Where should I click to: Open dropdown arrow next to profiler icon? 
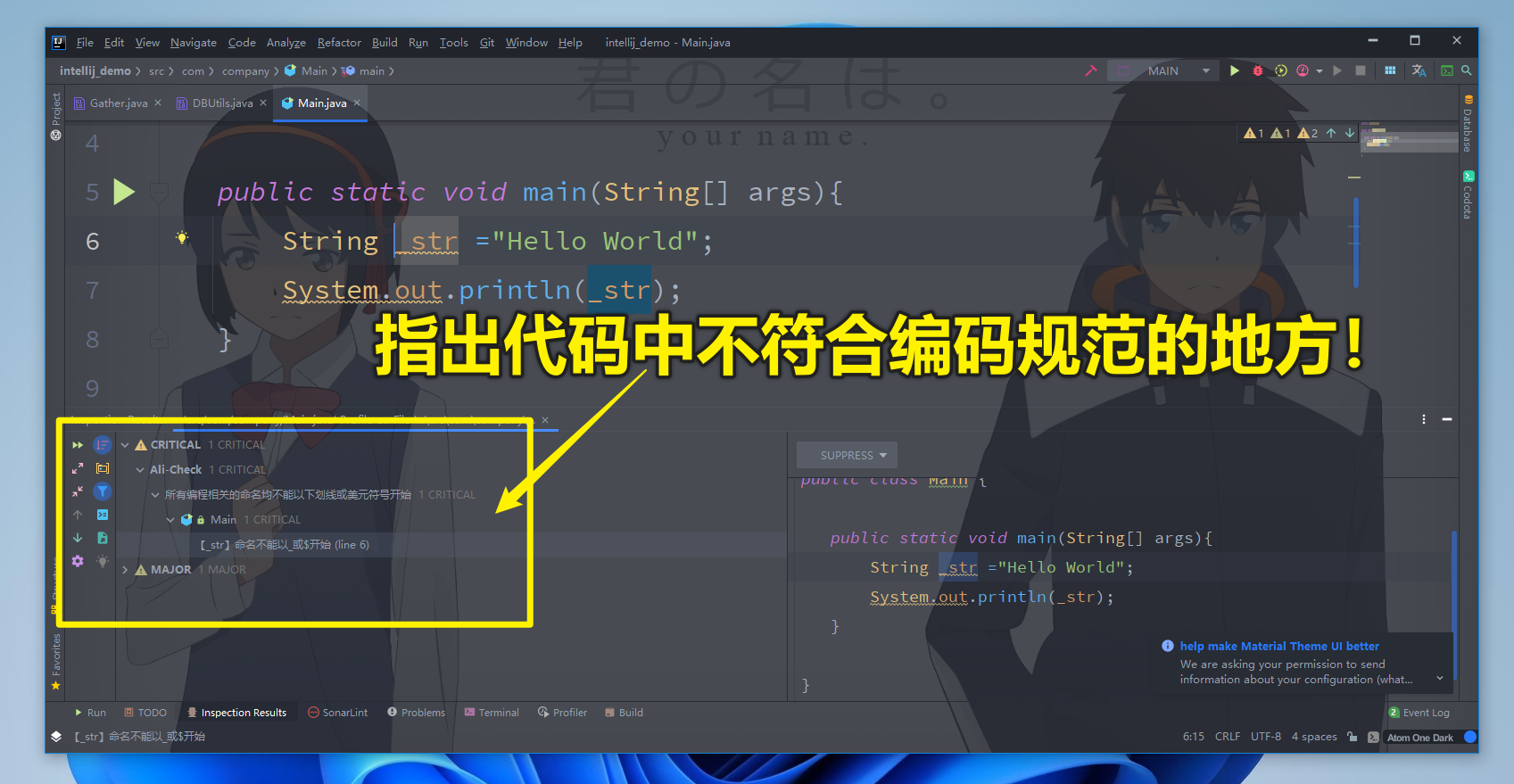coord(1319,71)
